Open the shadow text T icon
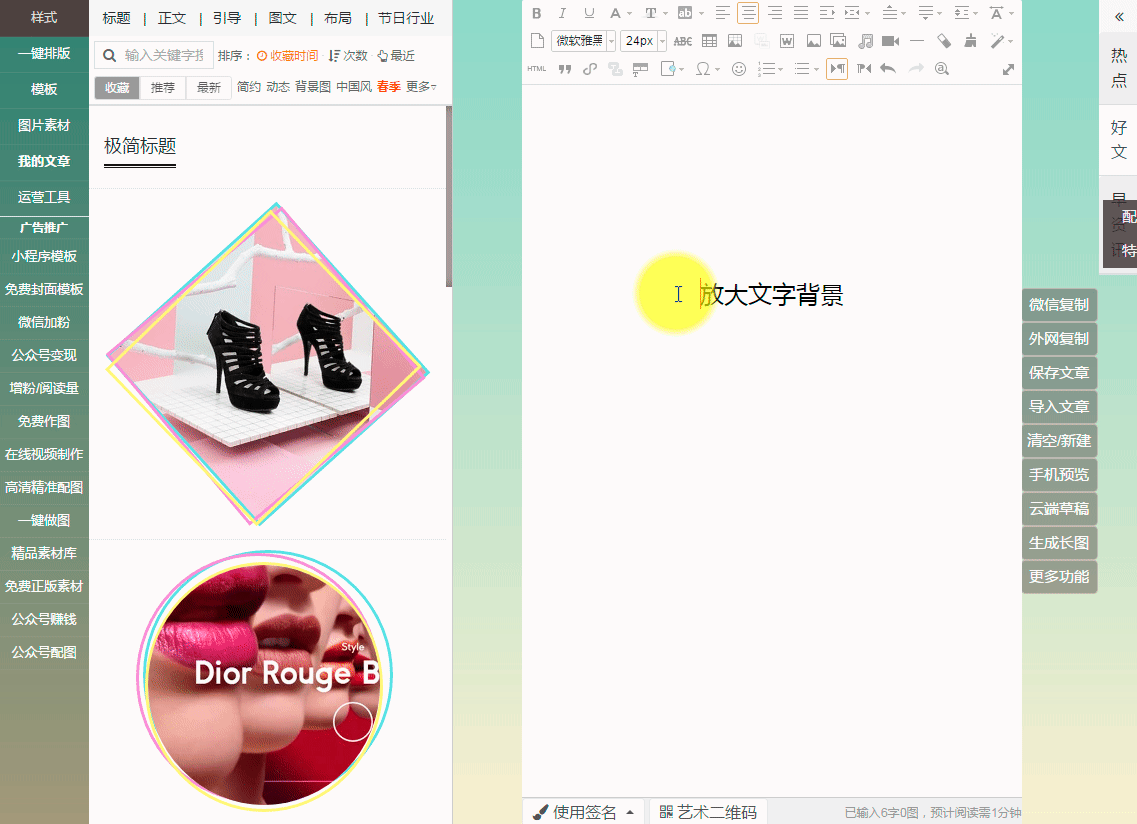Screen dimensions: 1137x824 point(650,13)
